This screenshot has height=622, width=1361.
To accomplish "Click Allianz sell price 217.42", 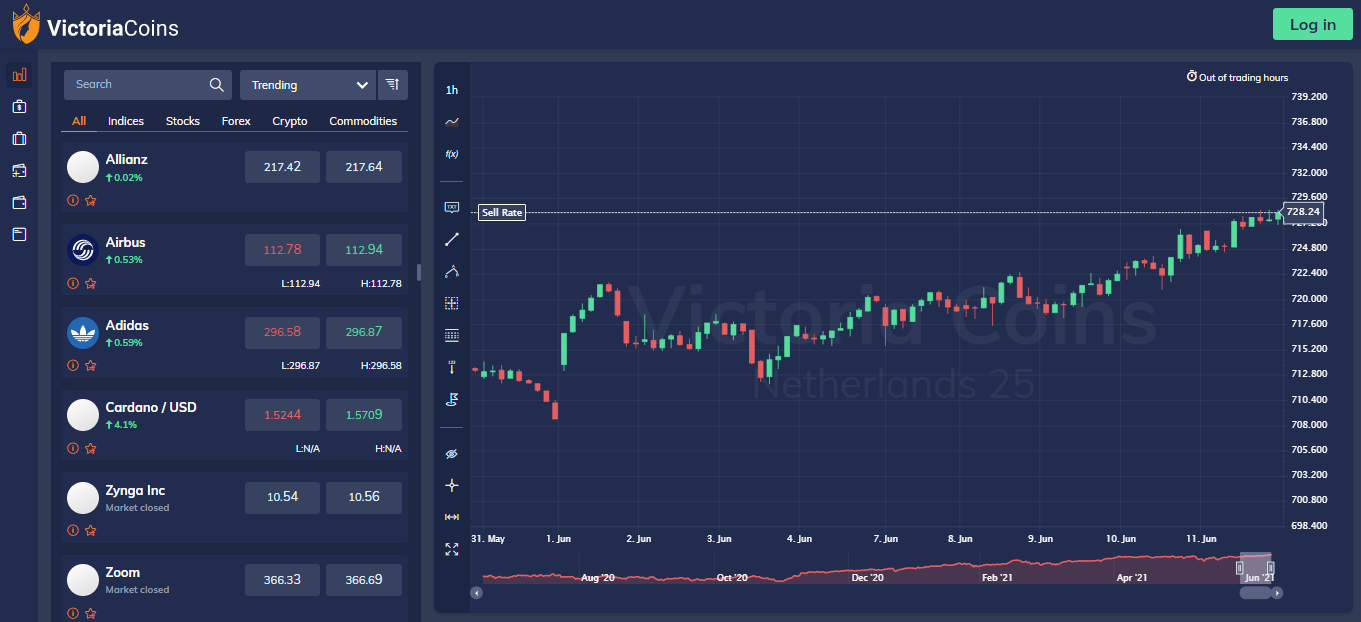I will tap(283, 167).
